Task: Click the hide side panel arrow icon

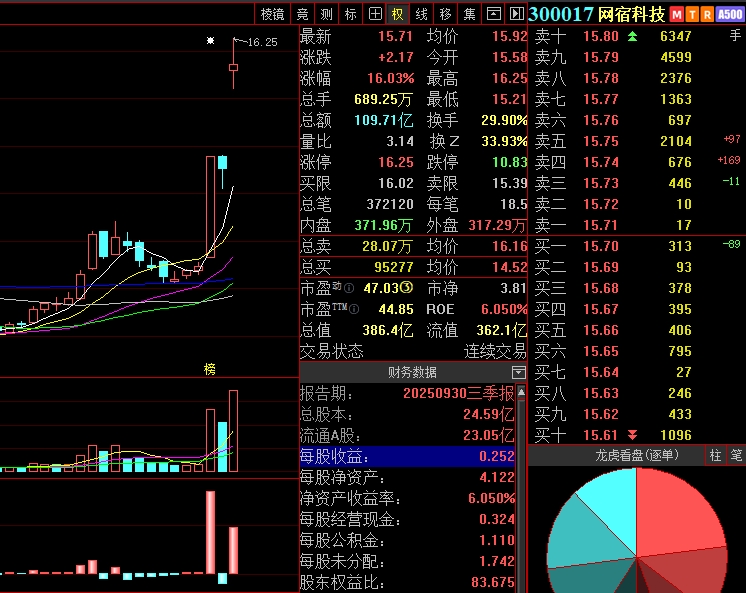Action: pos(516,14)
